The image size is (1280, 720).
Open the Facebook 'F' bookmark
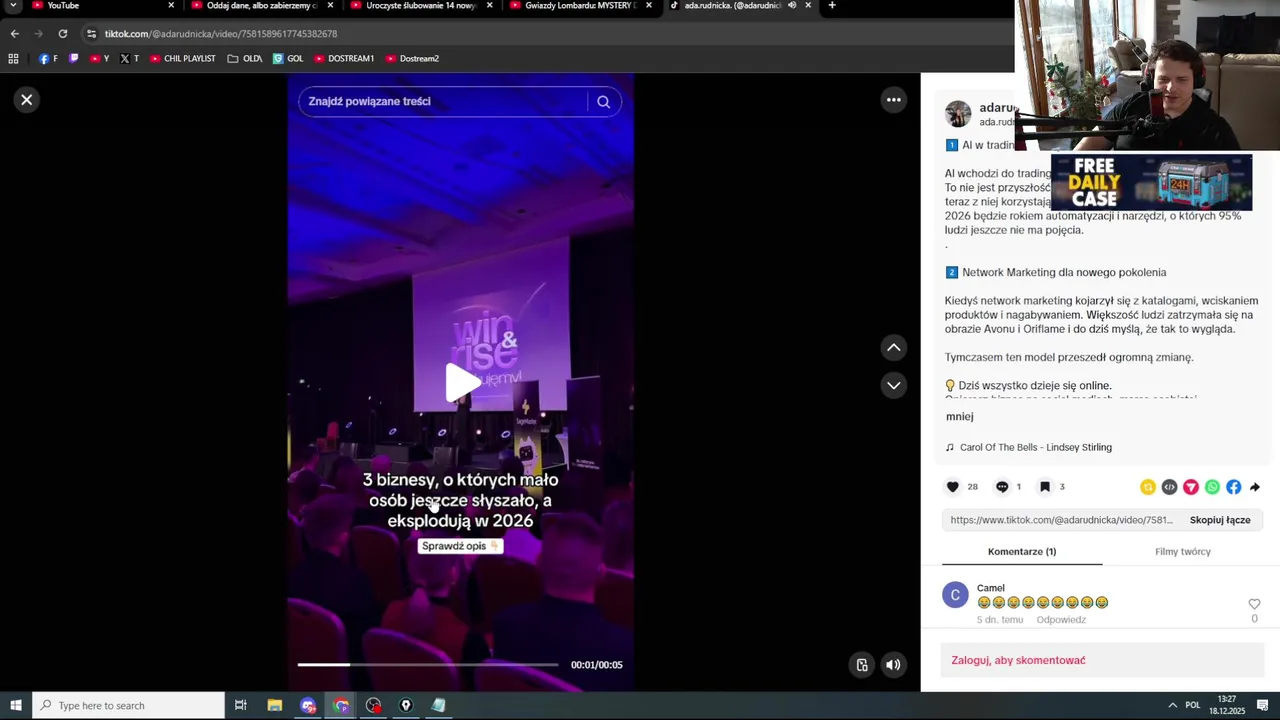pos(48,59)
